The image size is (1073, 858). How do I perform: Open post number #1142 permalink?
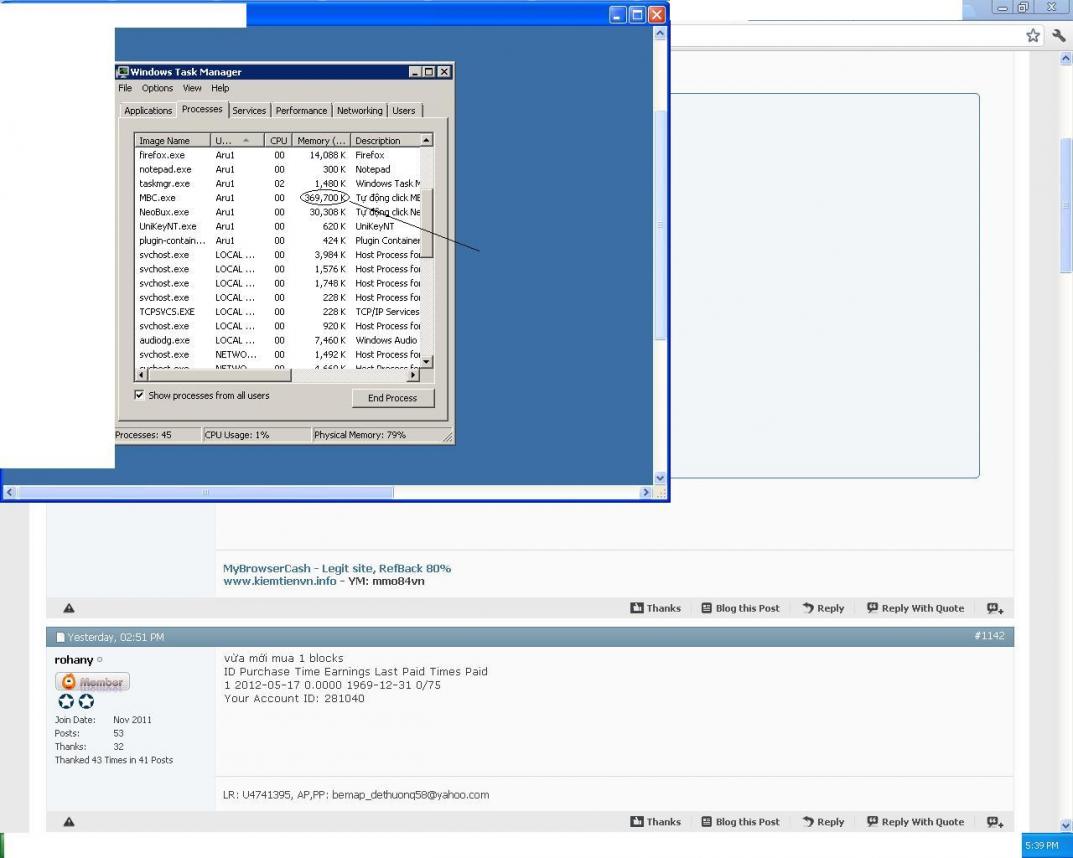(990, 636)
